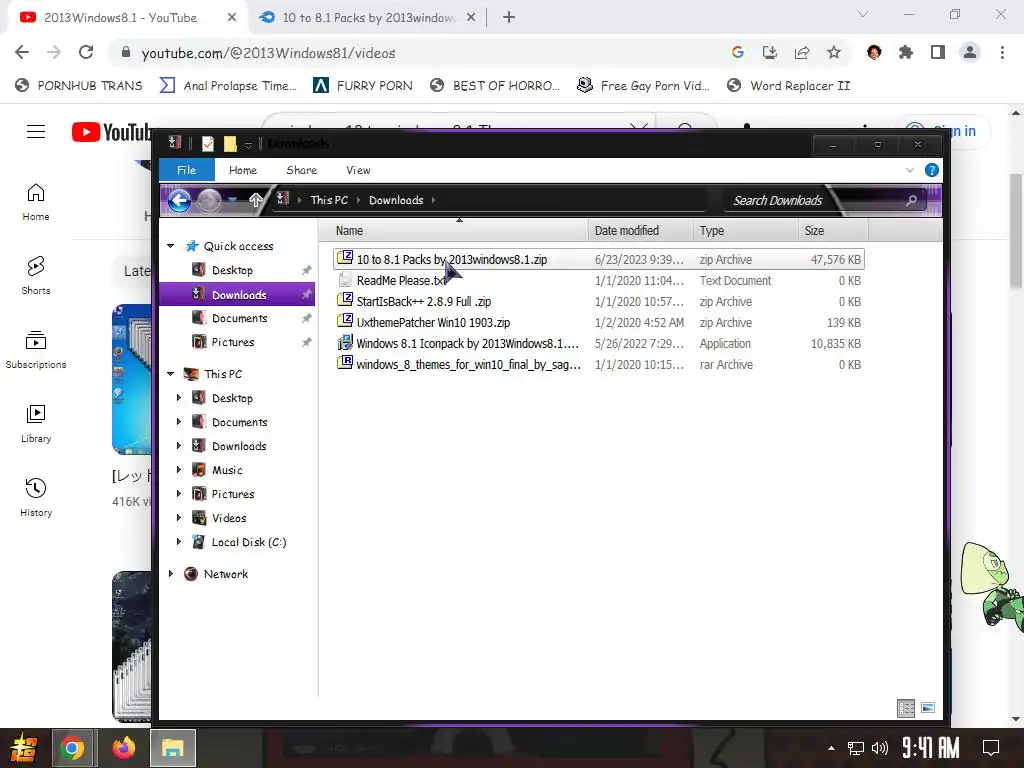Screen dimensions: 1024x768
Task: Select UxthemePatcher Win10 1903.zip
Action: point(598,322)
